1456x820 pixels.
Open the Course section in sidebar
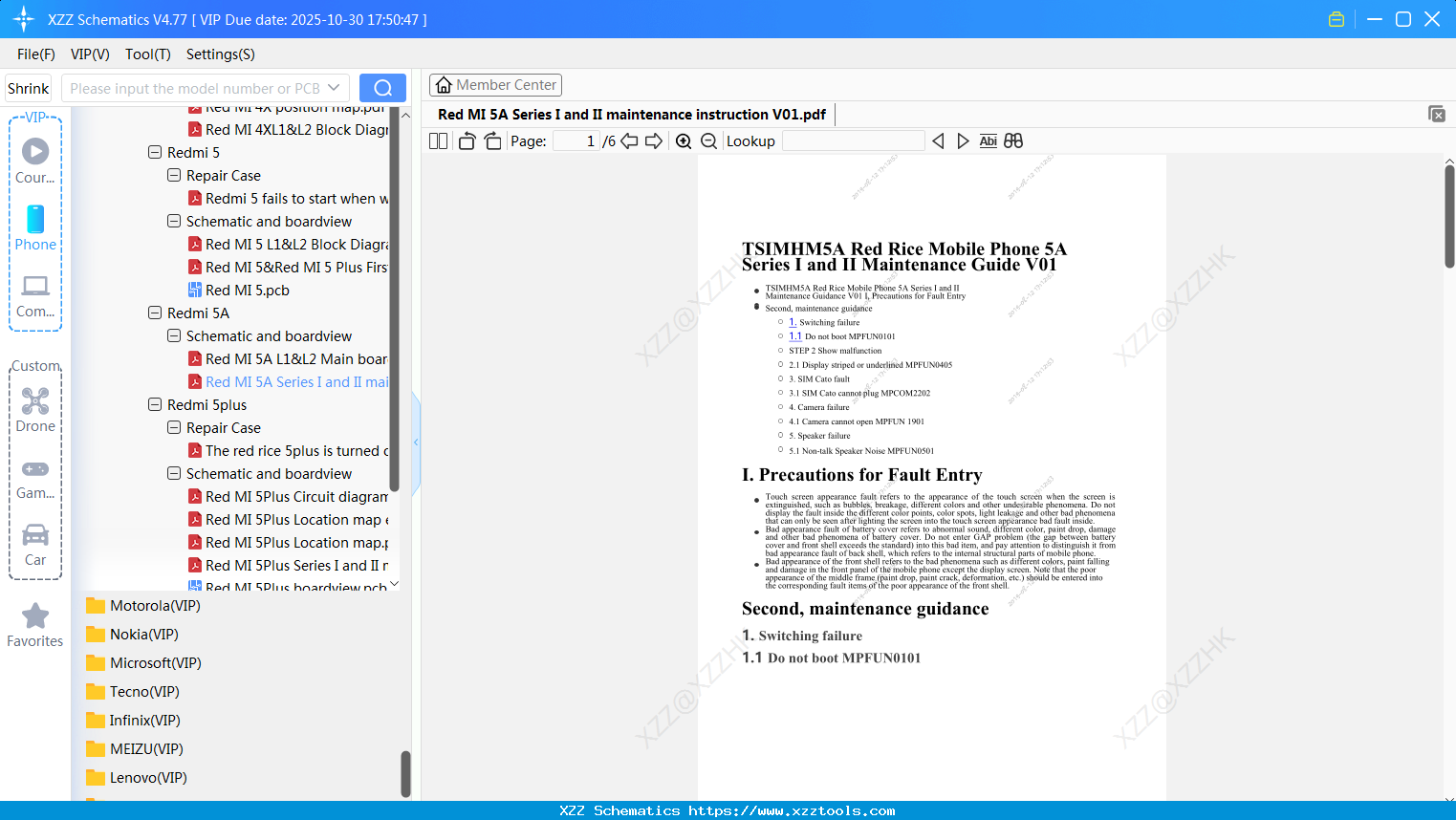click(35, 162)
